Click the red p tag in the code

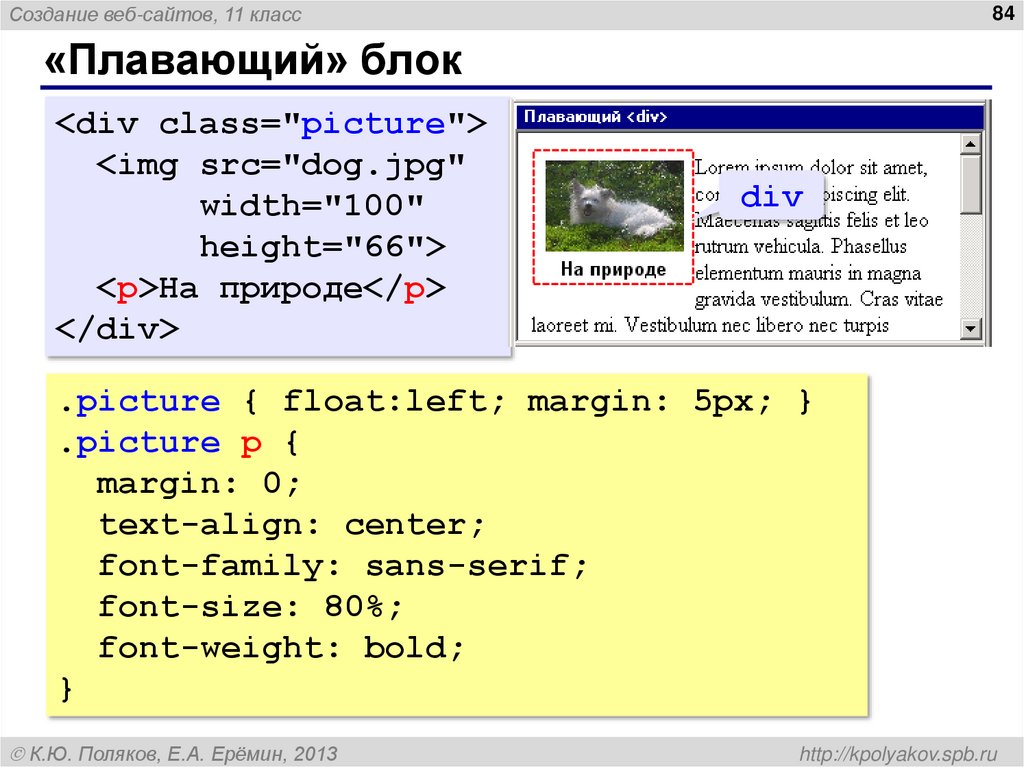tap(125, 288)
